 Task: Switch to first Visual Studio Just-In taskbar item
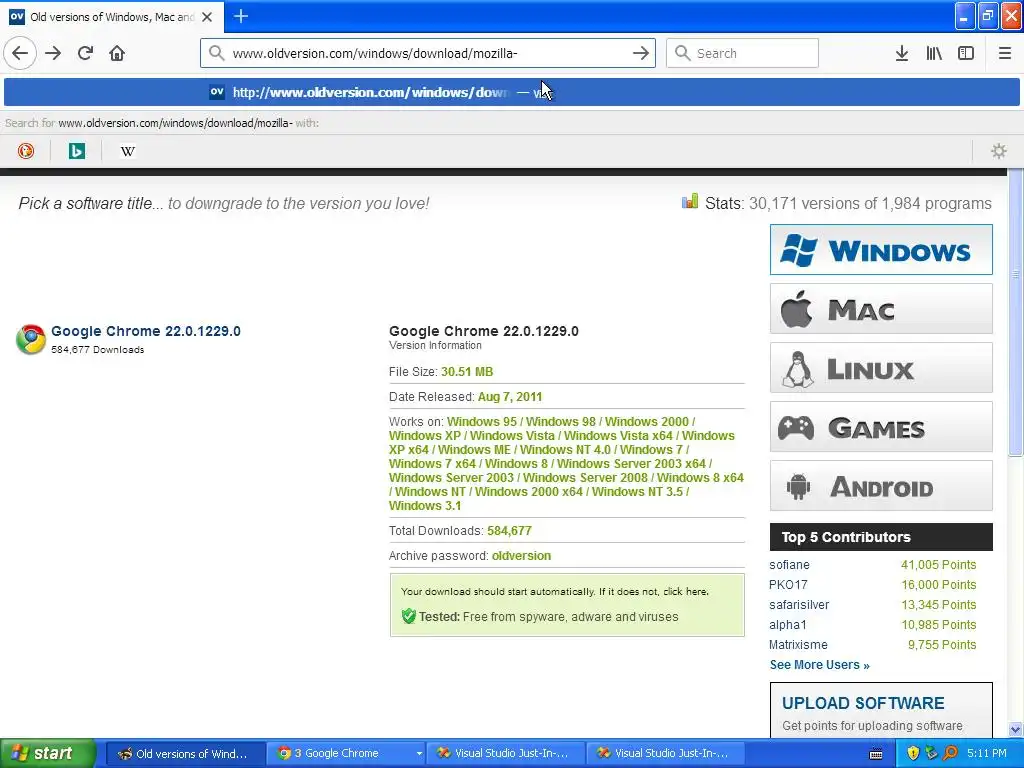pyautogui.click(x=504, y=754)
